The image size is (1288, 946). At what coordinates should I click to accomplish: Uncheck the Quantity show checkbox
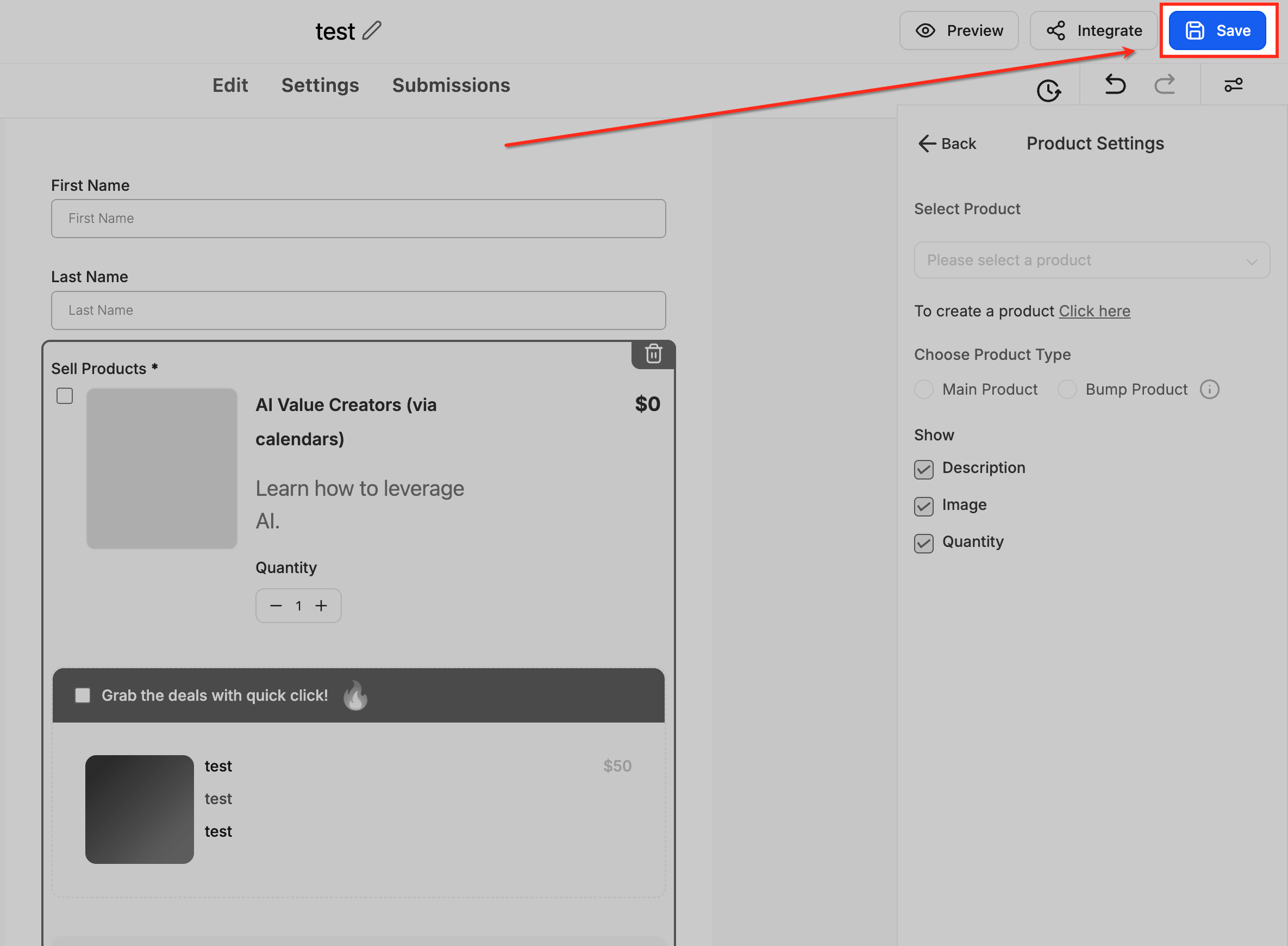[x=923, y=543]
